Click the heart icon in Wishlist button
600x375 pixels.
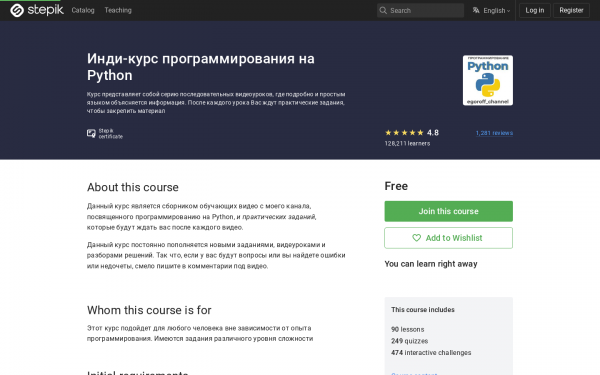pyautogui.click(x=416, y=238)
